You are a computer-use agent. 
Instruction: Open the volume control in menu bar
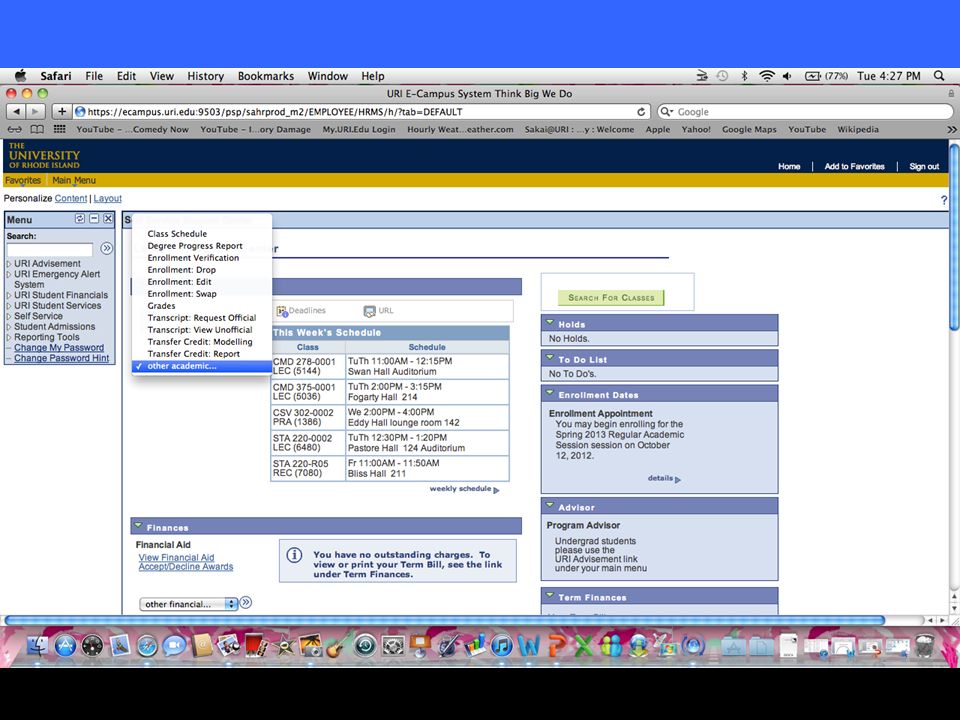(787, 76)
